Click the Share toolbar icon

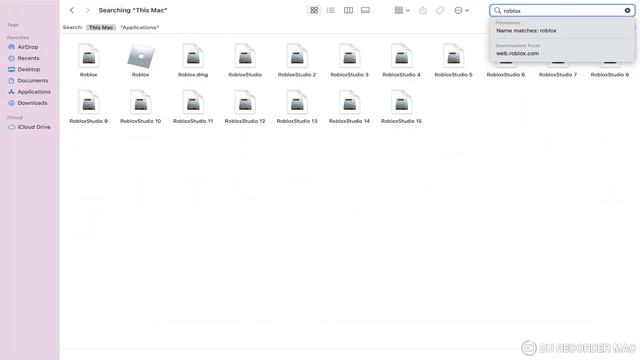tap(423, 10)
